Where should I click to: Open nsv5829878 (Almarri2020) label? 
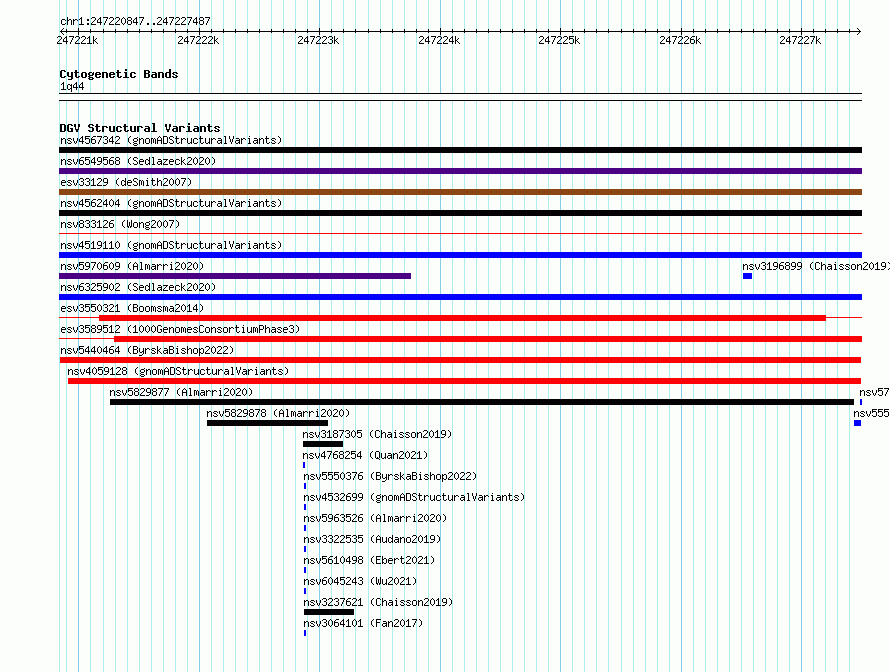click(278, 413)
